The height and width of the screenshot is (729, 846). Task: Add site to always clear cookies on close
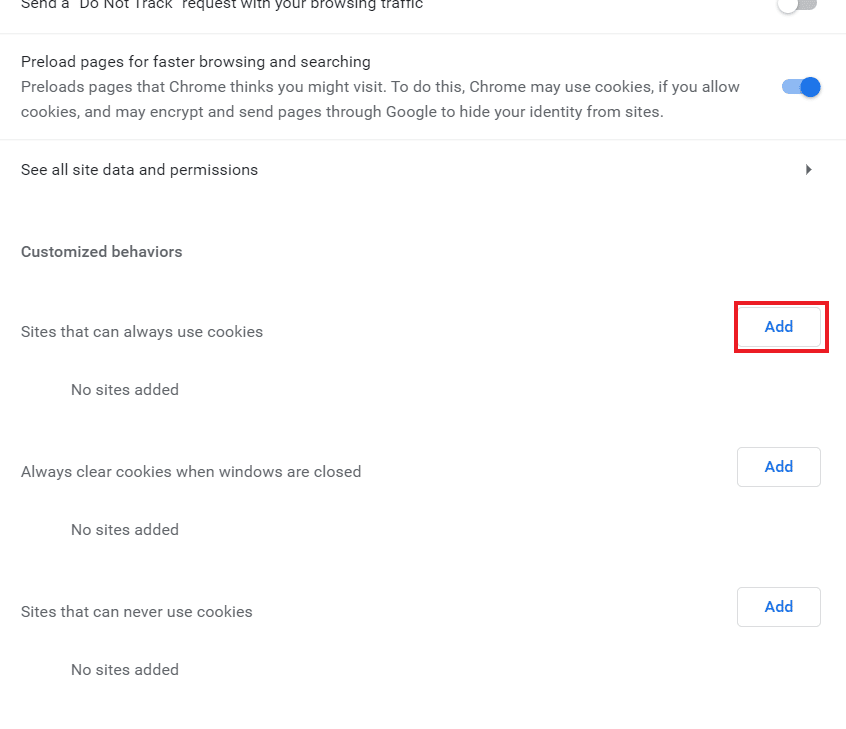click(779, 467)
